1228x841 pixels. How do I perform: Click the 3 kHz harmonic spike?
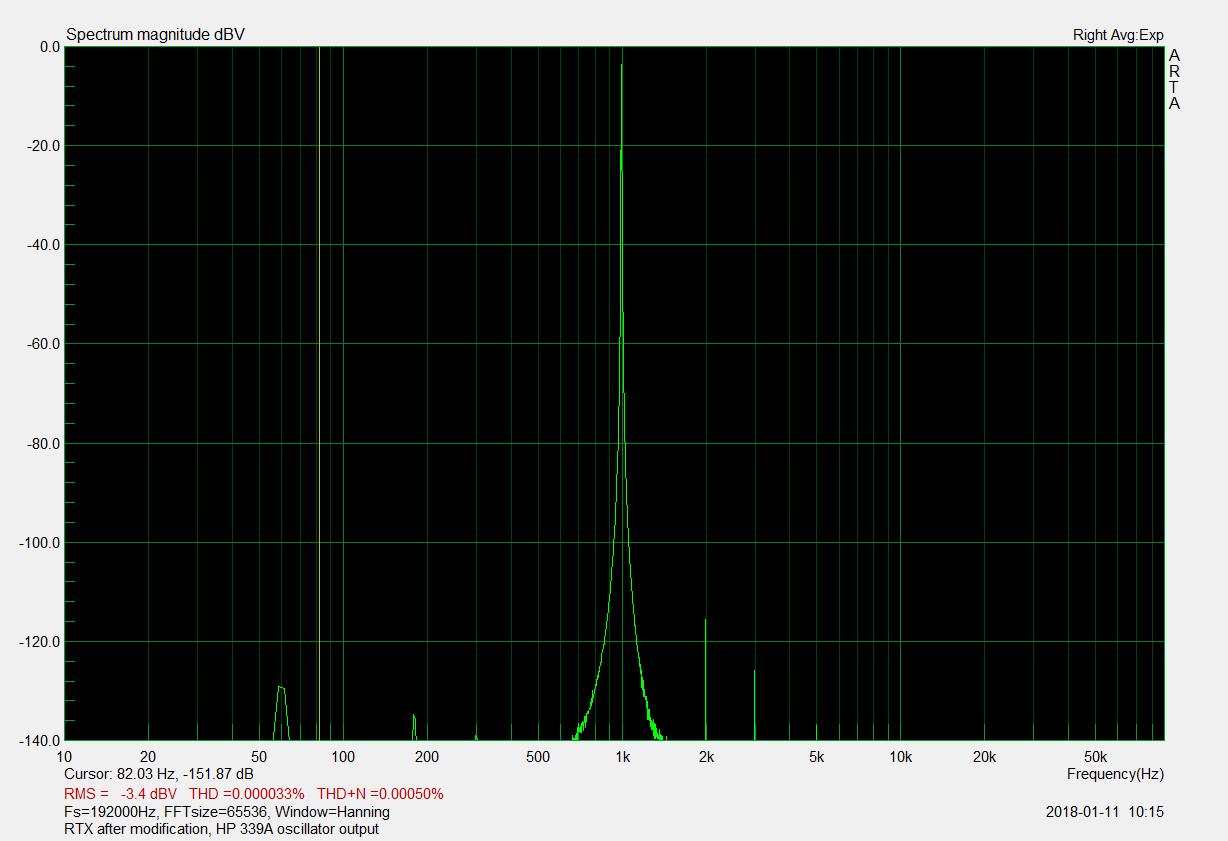755,705
